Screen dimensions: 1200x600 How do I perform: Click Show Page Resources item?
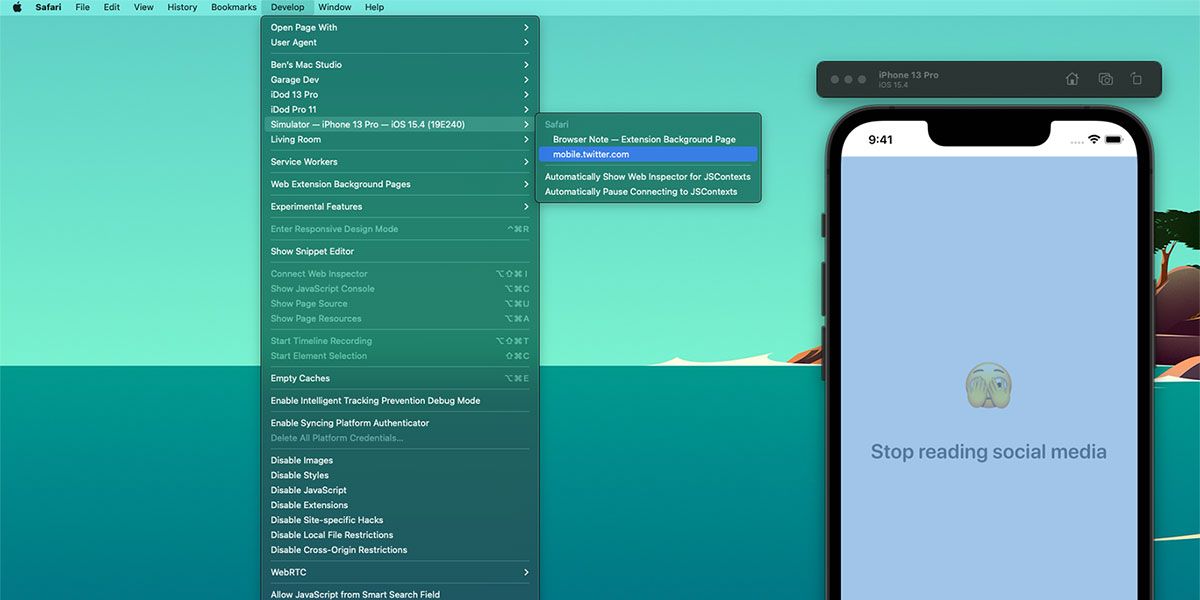(400, 318)
